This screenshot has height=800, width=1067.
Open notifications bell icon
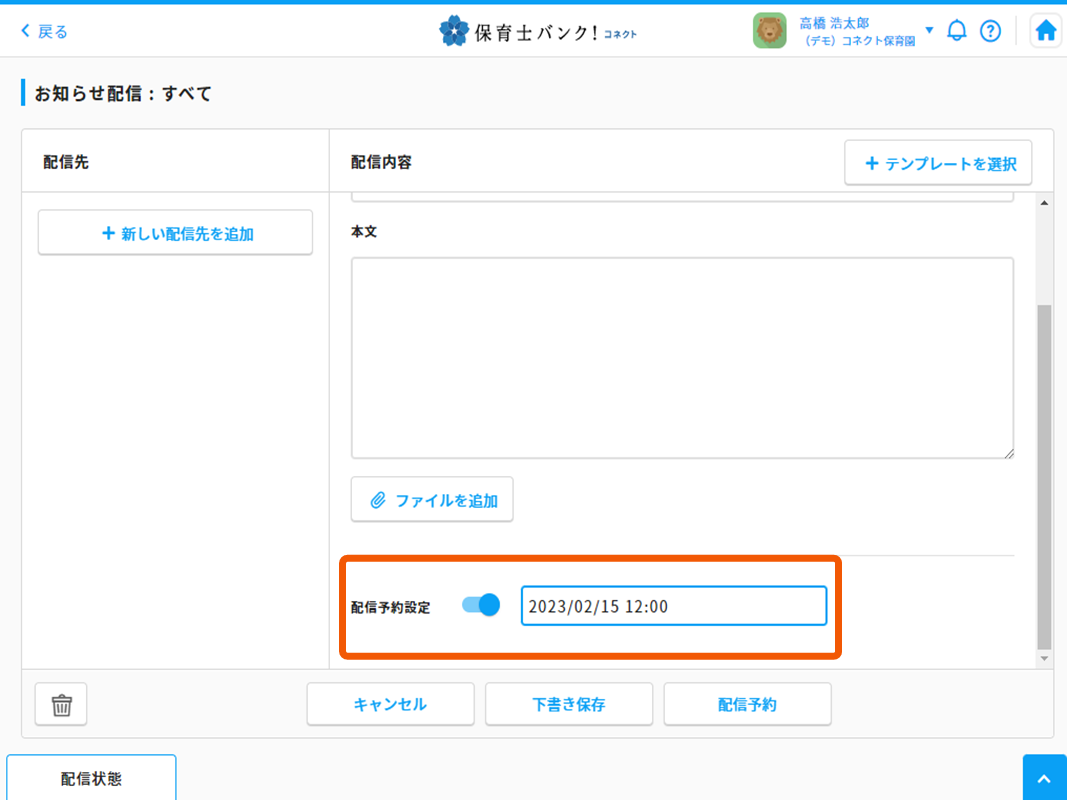[957, 31]
